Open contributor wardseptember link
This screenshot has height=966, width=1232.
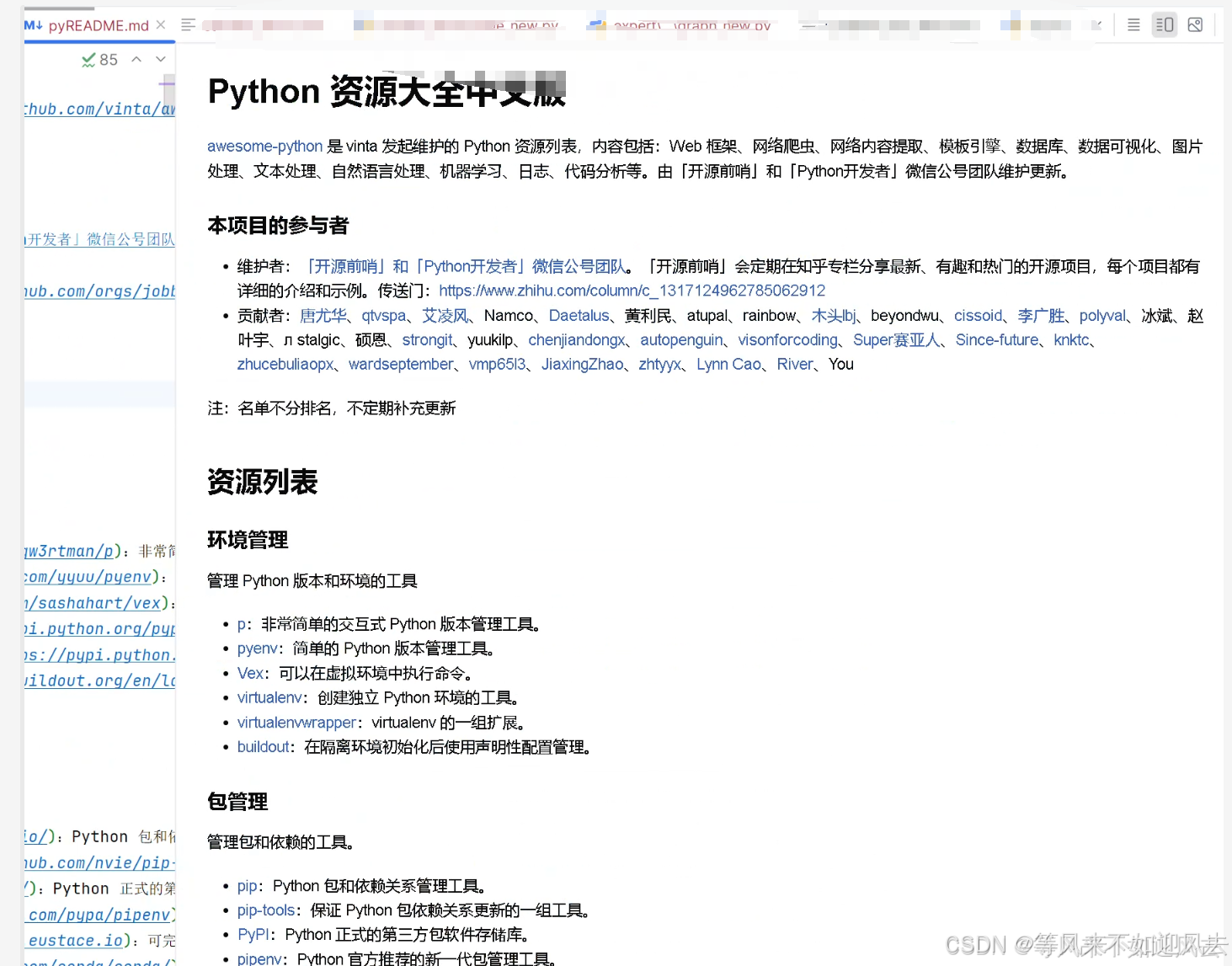(401, 365)
